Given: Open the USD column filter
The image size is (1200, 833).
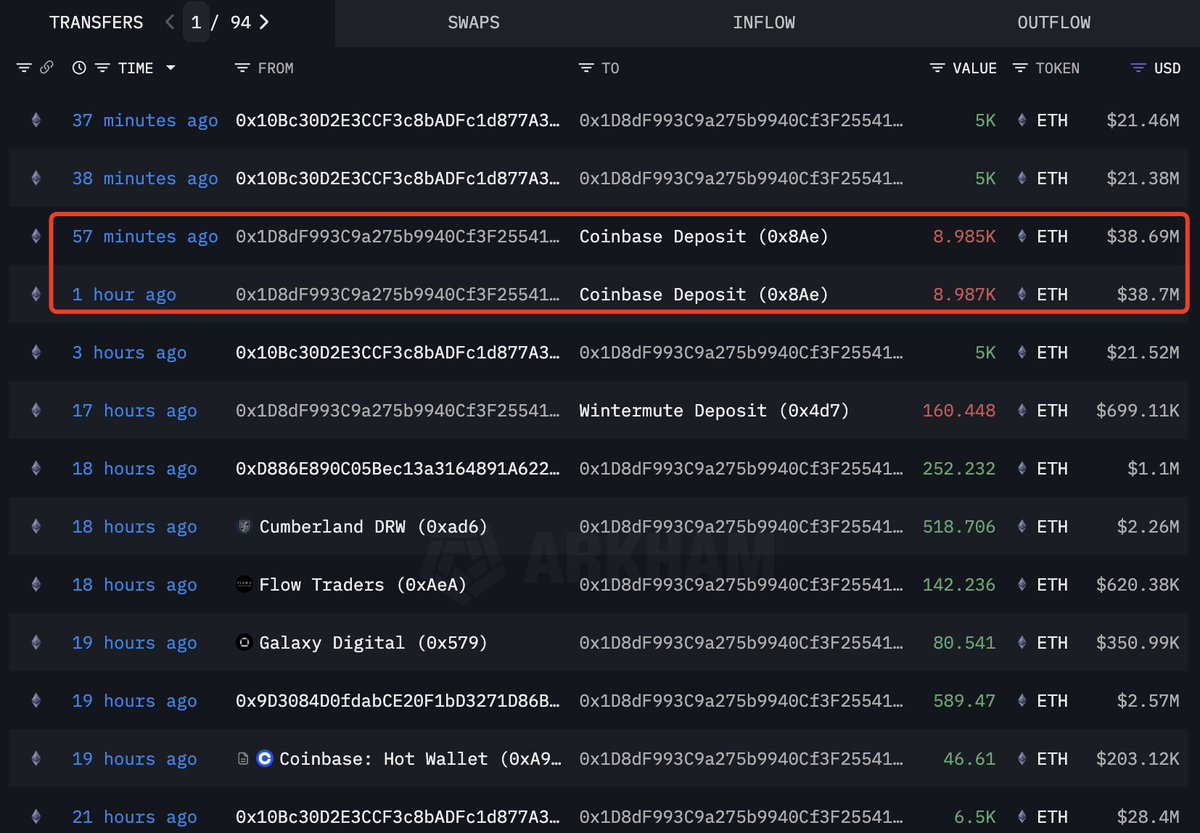Looking at the screenshot, I should pos(1138,68).
